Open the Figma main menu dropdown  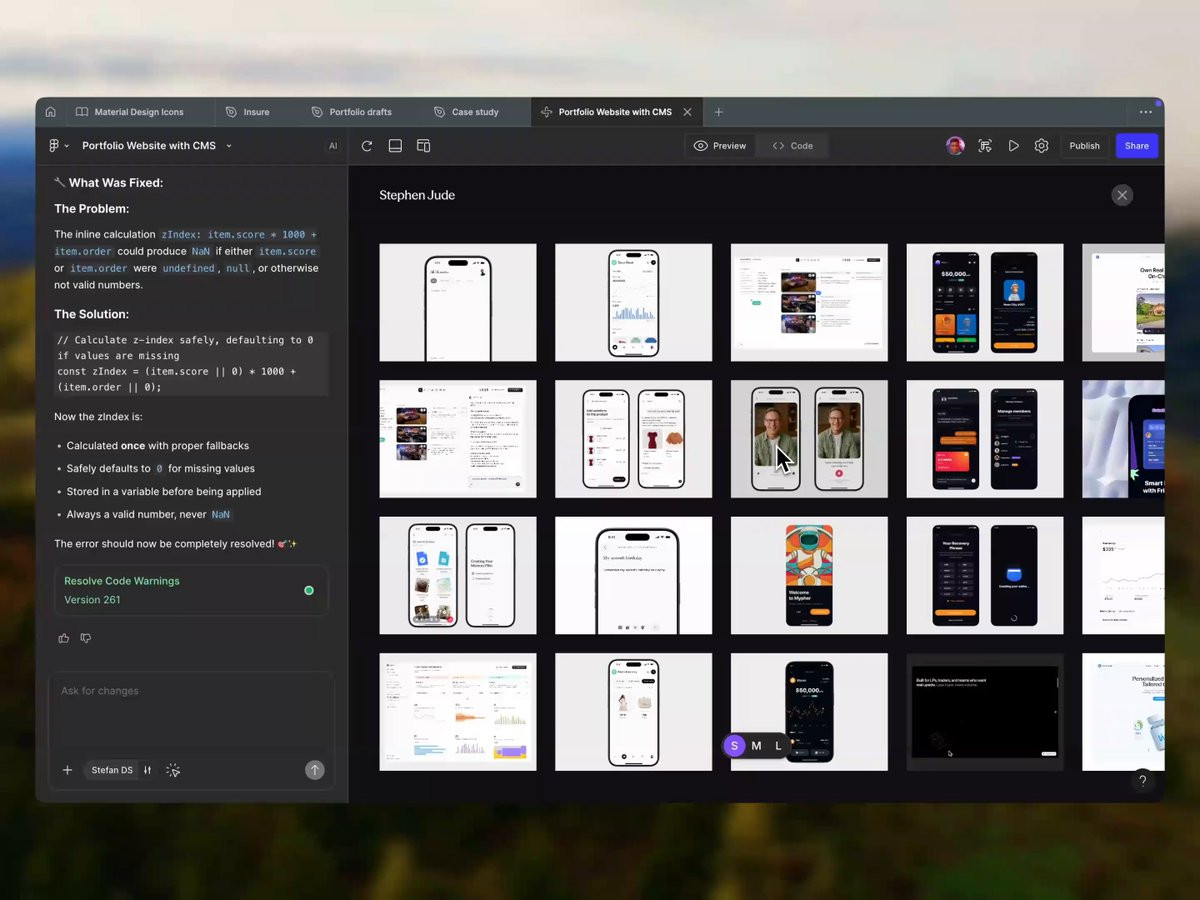[x=58, y=146]
